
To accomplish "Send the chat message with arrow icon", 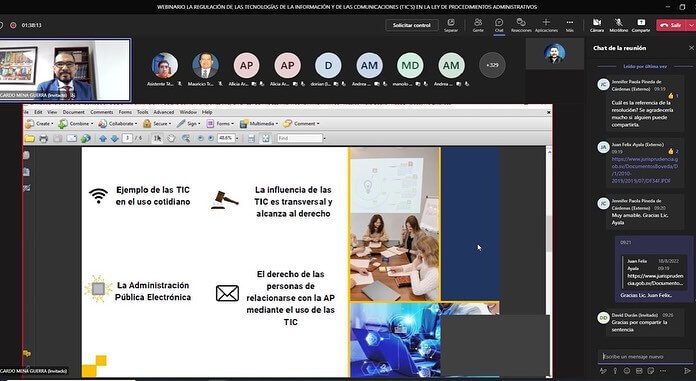I will coord(687,371).
